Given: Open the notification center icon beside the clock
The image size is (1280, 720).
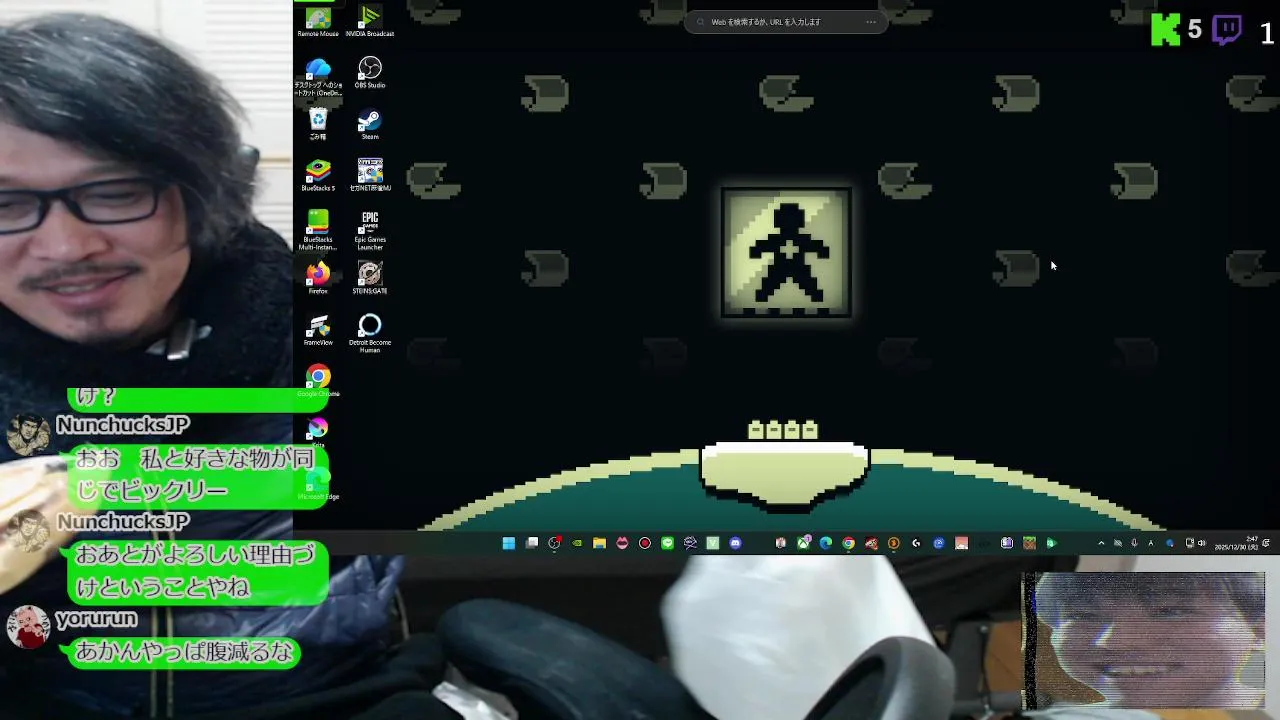Looking at the screenshot, I should 1265,543.
